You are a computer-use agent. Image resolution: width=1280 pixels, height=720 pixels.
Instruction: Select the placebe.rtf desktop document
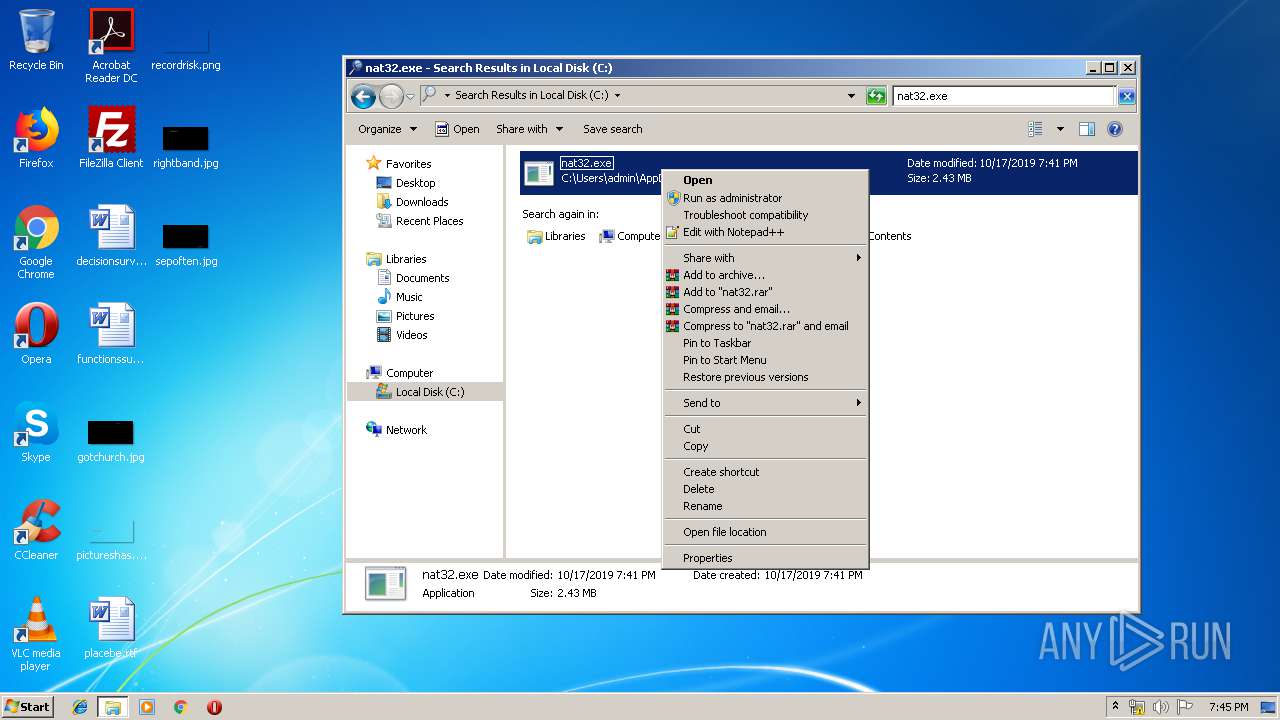(111, 628)
